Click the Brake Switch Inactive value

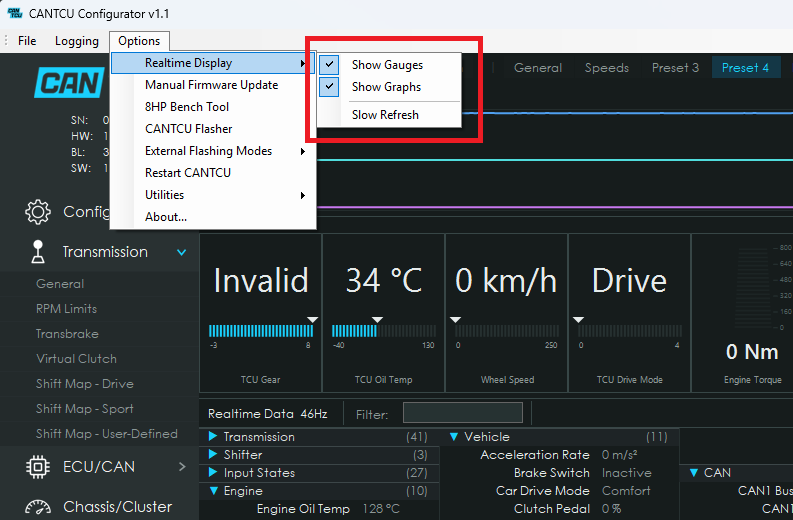627,473
